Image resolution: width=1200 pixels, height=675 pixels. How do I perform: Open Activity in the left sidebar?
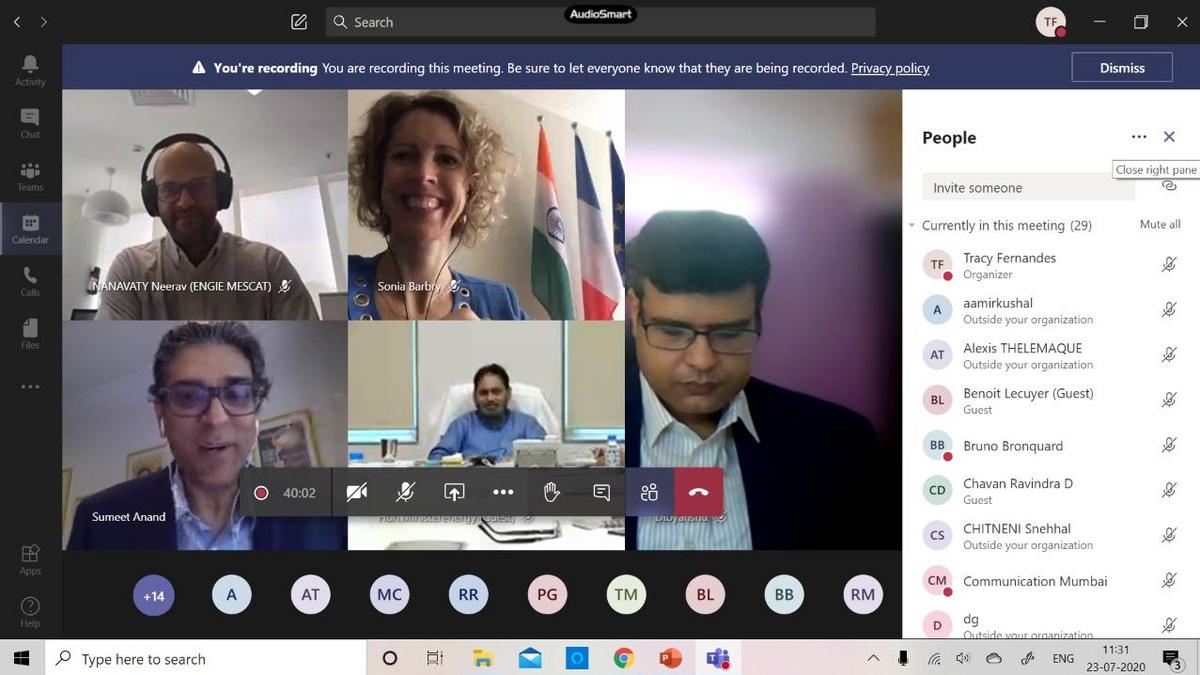pyautogui.click(x=30, y=70)
